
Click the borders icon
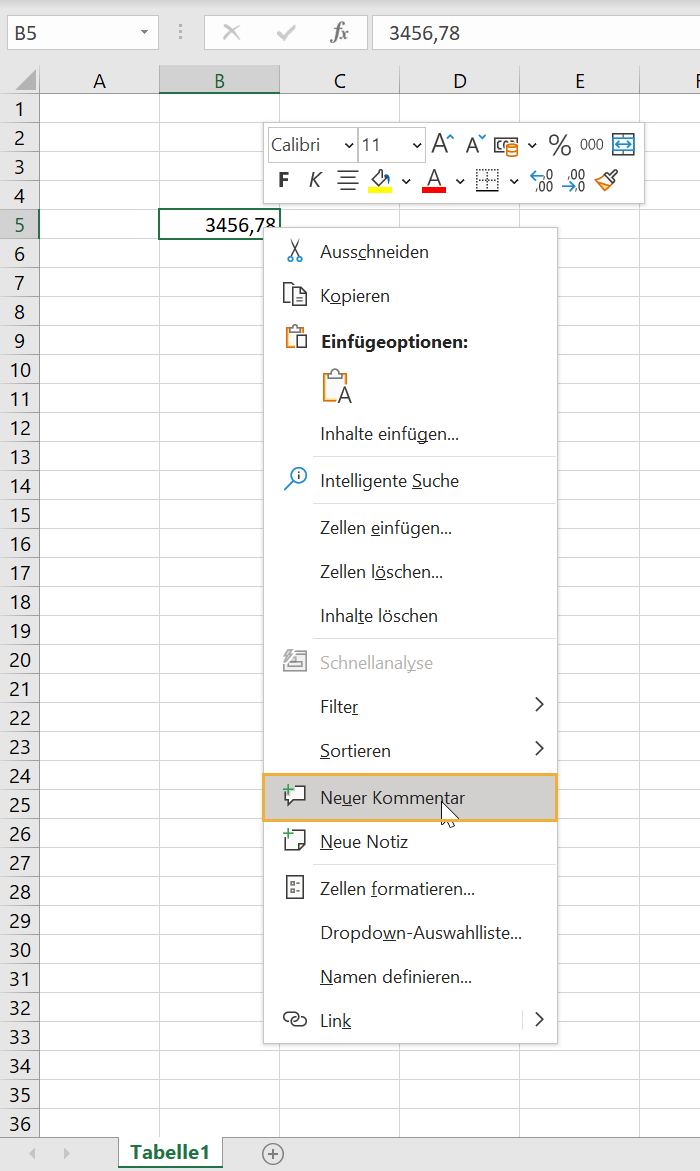point(487,180)
